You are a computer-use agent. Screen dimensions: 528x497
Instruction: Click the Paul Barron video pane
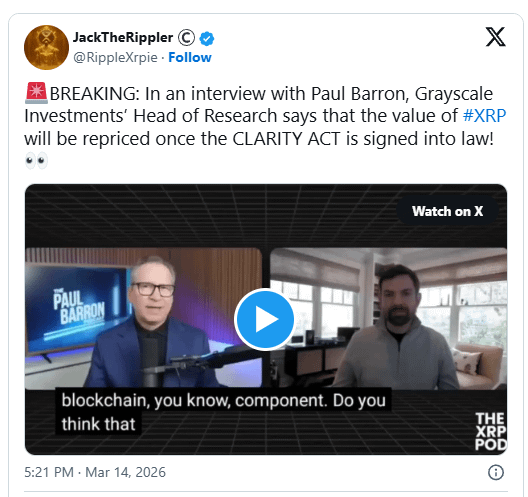(143, 319)
